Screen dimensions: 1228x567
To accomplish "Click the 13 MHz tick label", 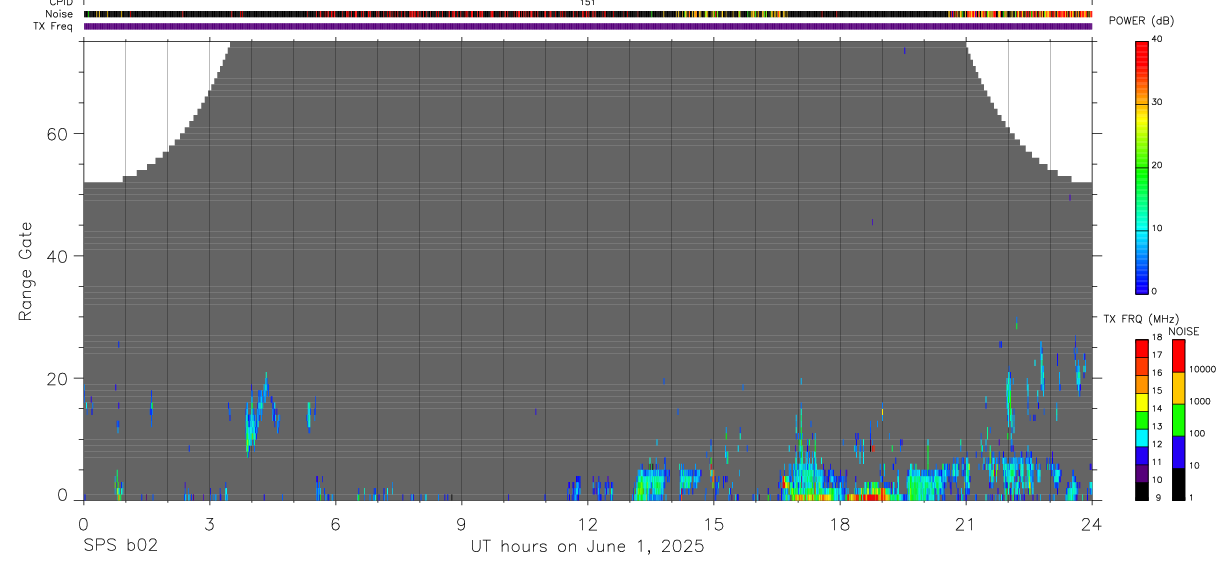I will (x=1157, y=427).
